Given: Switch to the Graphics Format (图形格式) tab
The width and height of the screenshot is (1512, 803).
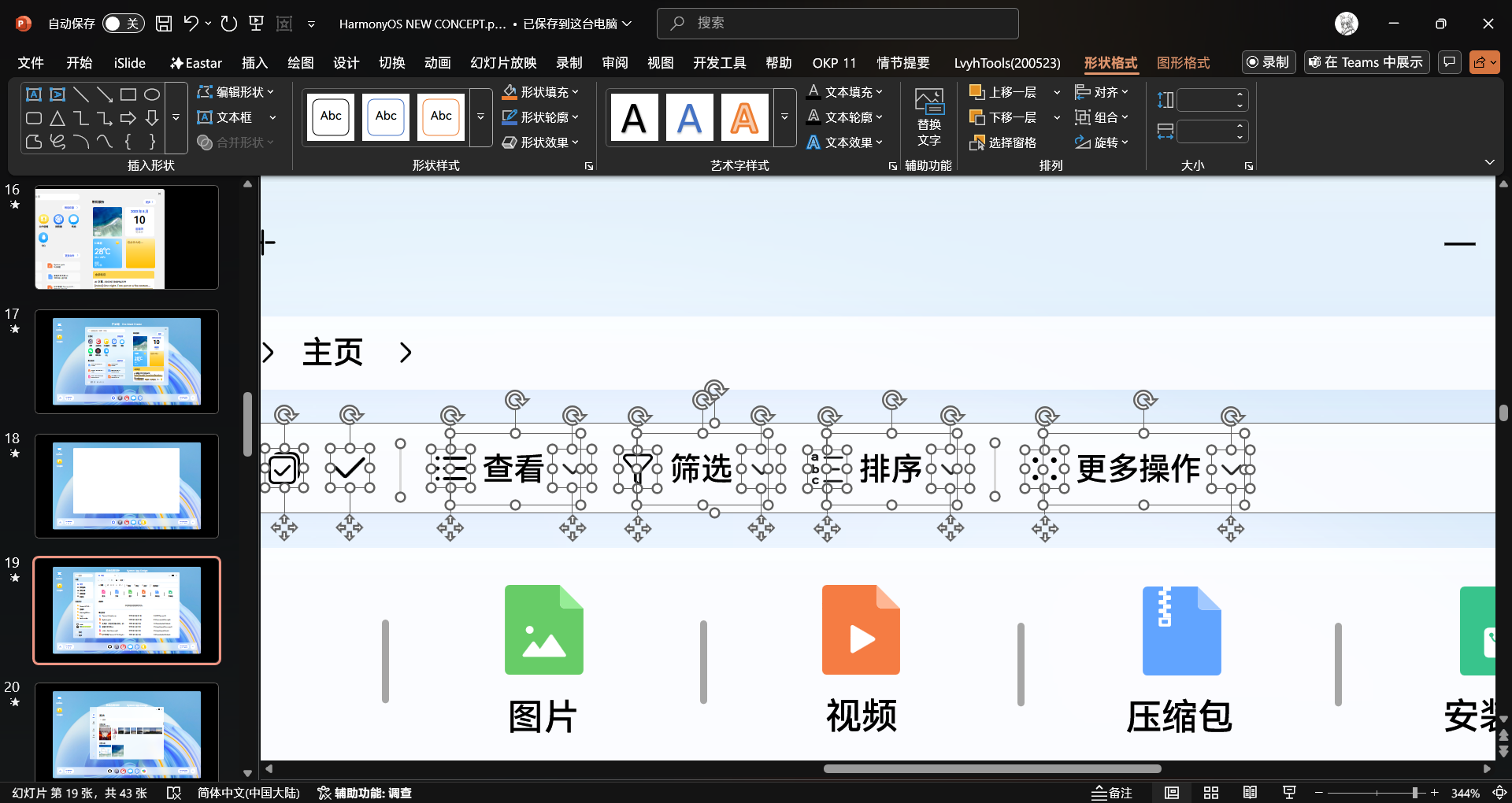Looking at the screenshot, I should [x=1183, y=63].
